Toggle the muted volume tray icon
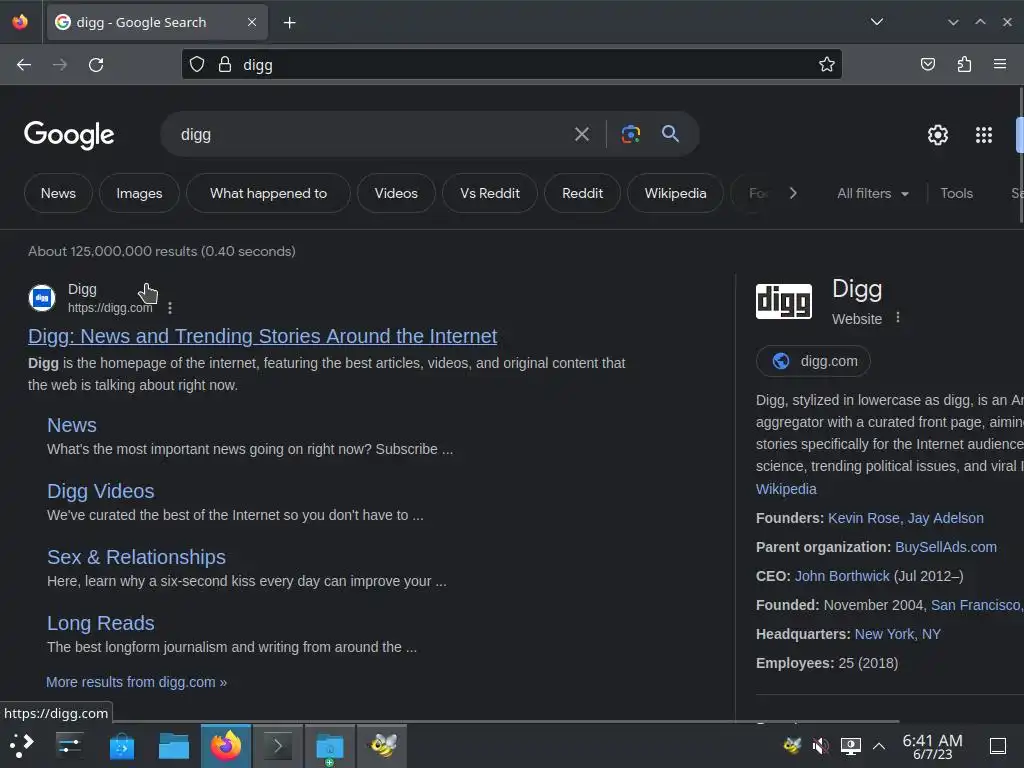The height and width of the screenshot is (768, 1024). click(x=820, y=745)
